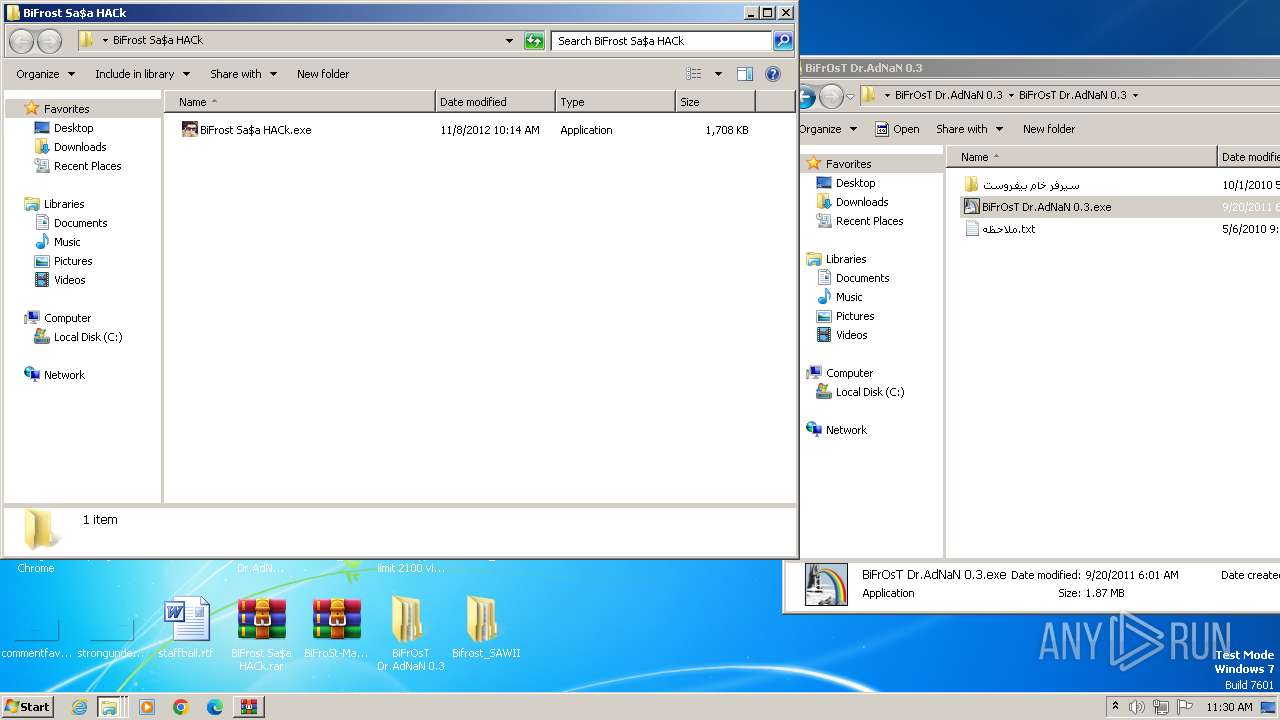
Task: Click the Forward arrow in BiFrost Sa$a HACk window
Action: coord(49,41)
